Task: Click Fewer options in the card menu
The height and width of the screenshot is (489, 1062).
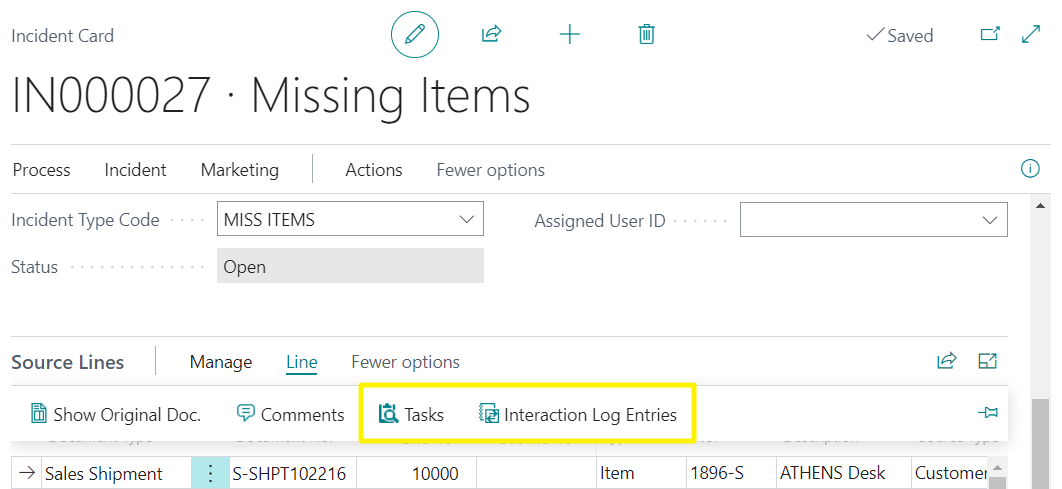Action: tap(490, 169)
